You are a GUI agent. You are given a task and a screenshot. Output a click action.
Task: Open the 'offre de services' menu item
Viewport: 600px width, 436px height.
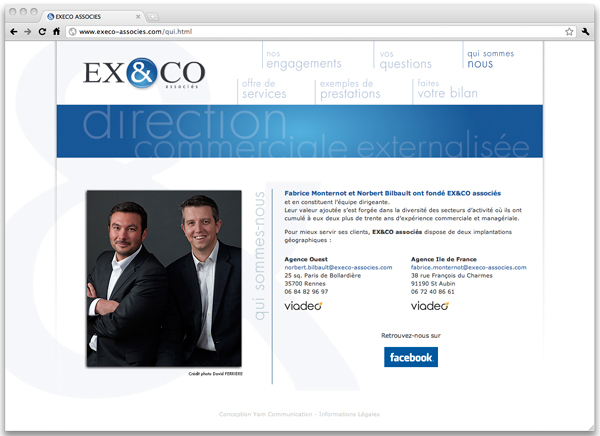[x=264, y=89]
